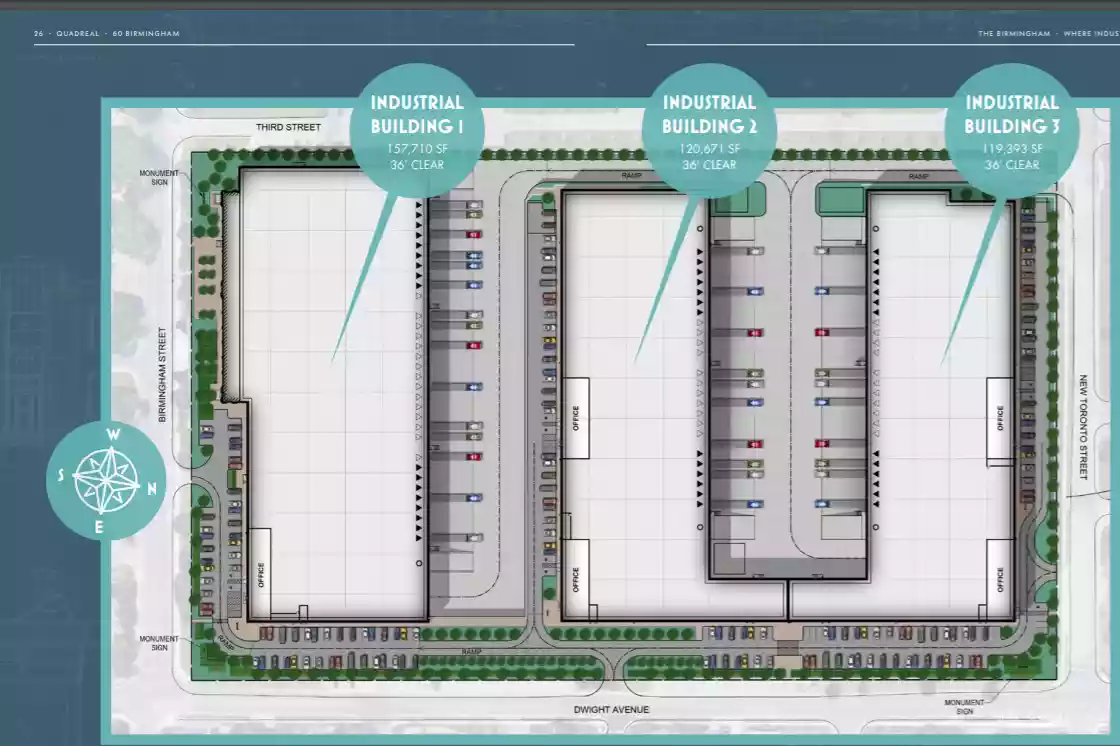Select the Industrial Building 1 callout bubble
1120x746 pixels.
pos(417,128)
